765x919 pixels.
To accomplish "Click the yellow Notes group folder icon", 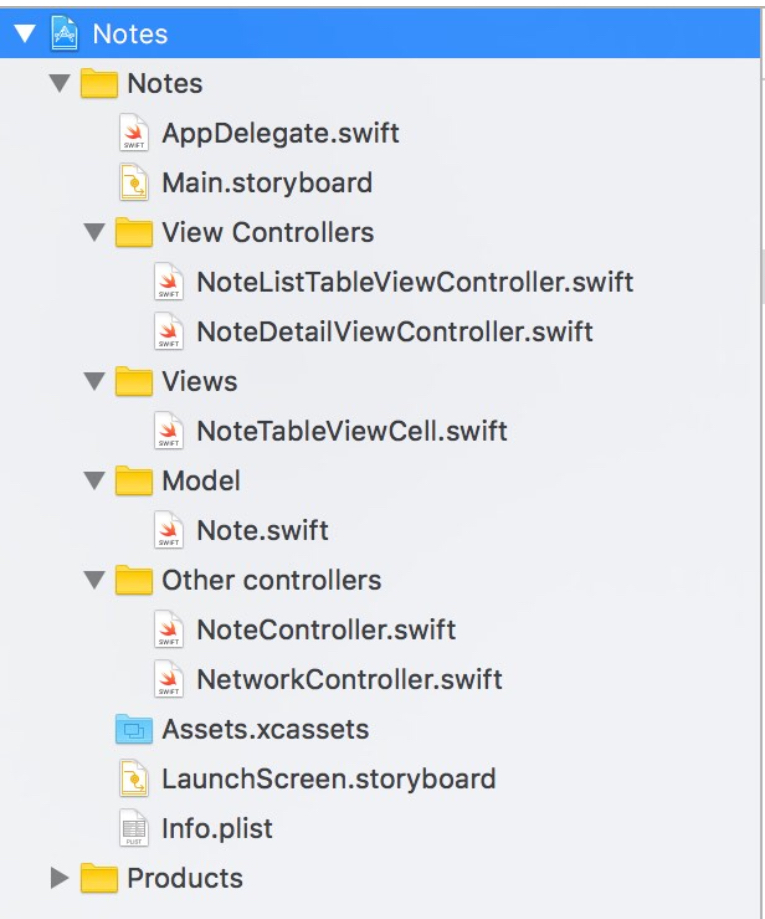I will (x=98, y=83).
